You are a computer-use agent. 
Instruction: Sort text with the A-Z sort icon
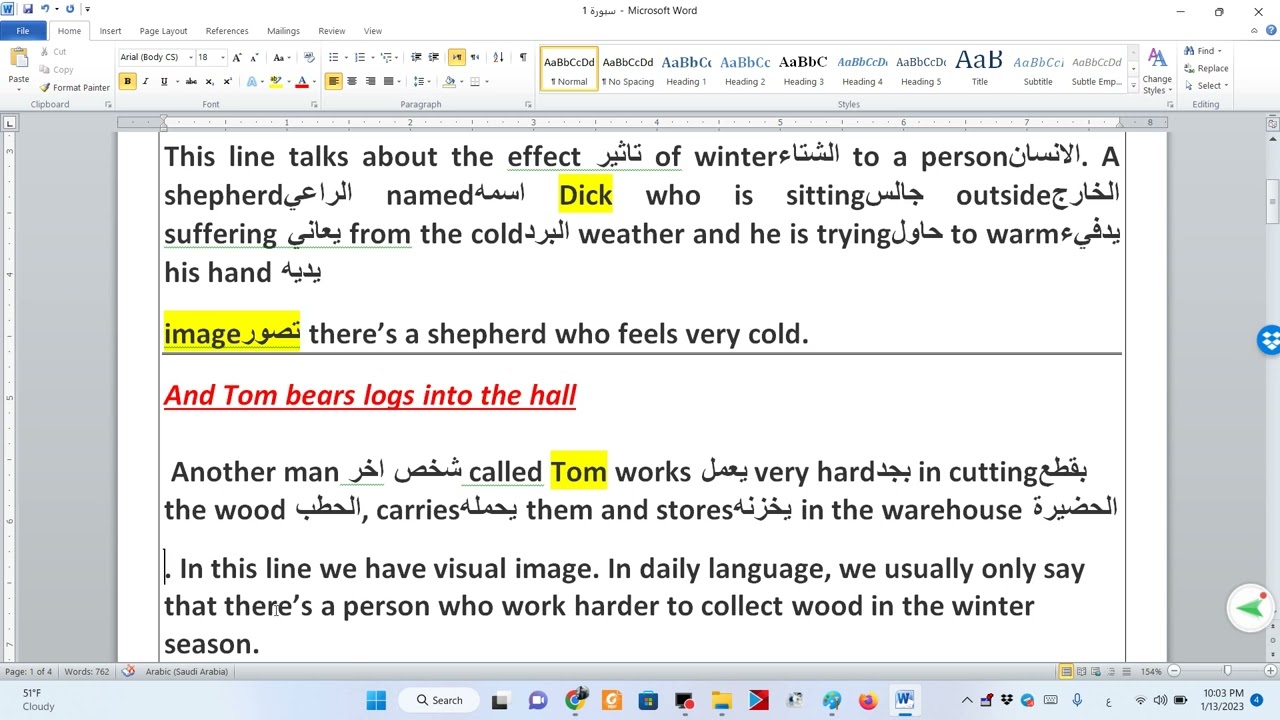click(x=499, y=58)
